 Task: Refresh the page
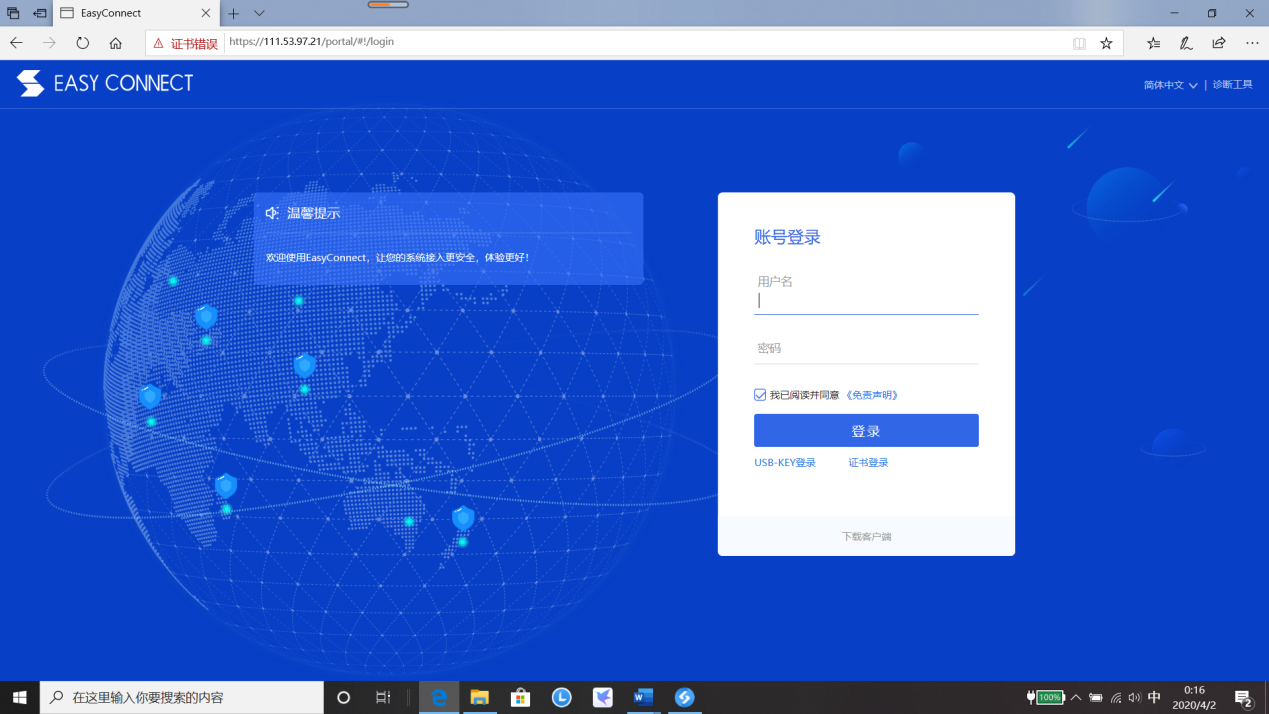[83, 43]
